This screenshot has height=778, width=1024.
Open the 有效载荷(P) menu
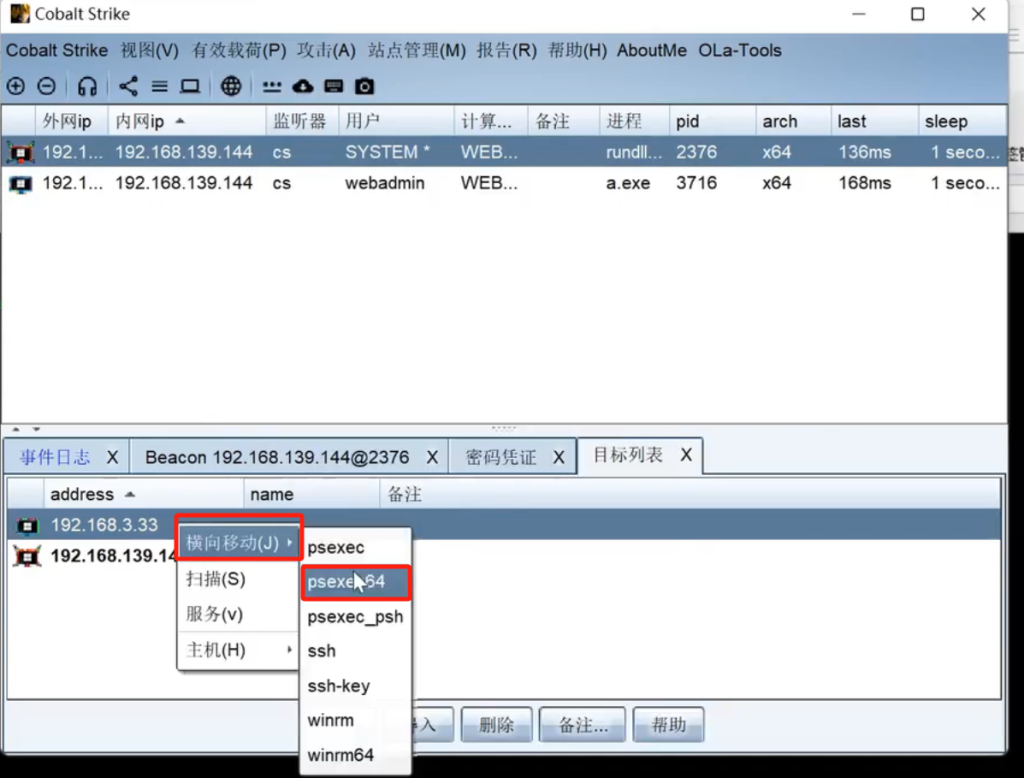pyautogui.click(x=239, y=50)
